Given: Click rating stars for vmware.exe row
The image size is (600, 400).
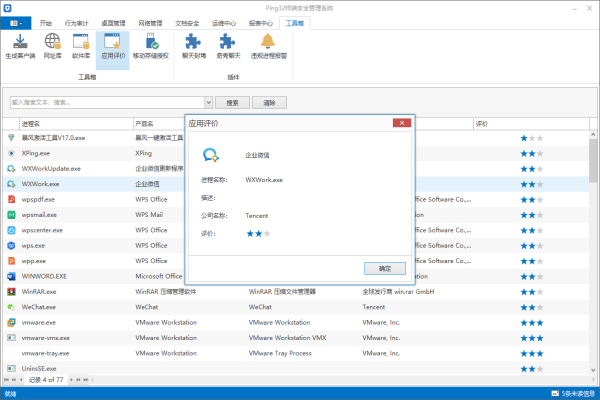Looking at the screenshot, I should tap(532, 323).
